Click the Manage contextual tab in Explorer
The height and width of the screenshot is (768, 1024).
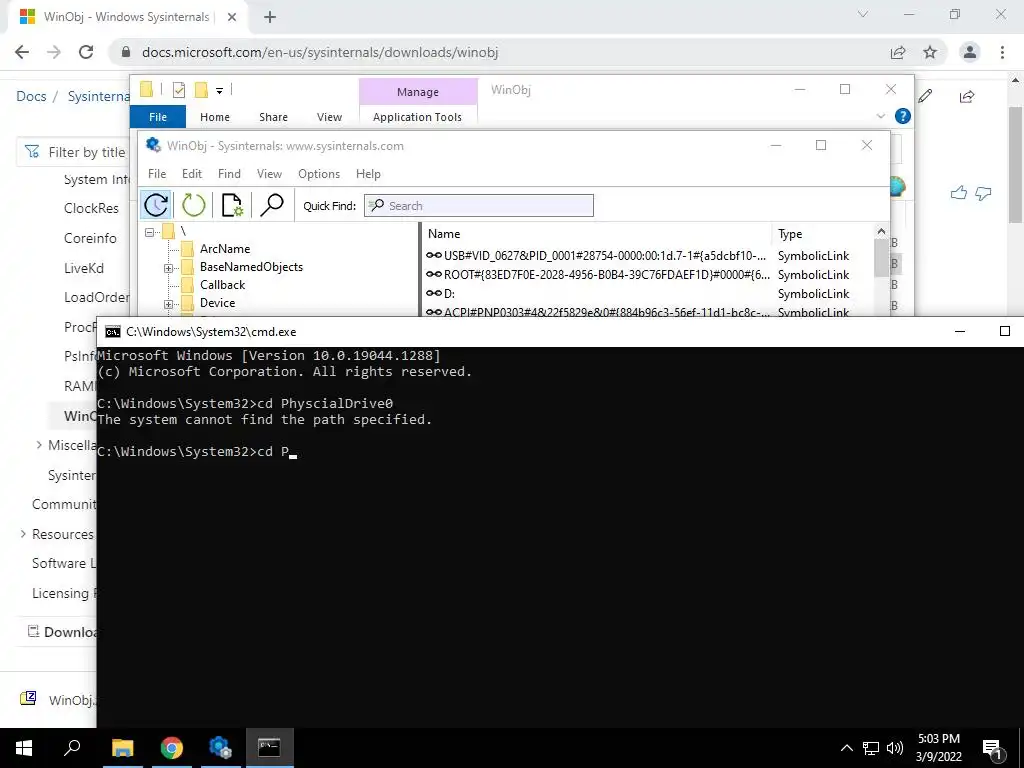pos(418,92)
